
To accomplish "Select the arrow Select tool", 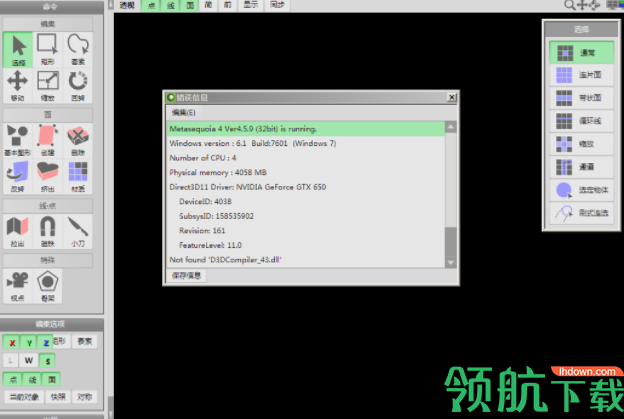I will point(18,50).
